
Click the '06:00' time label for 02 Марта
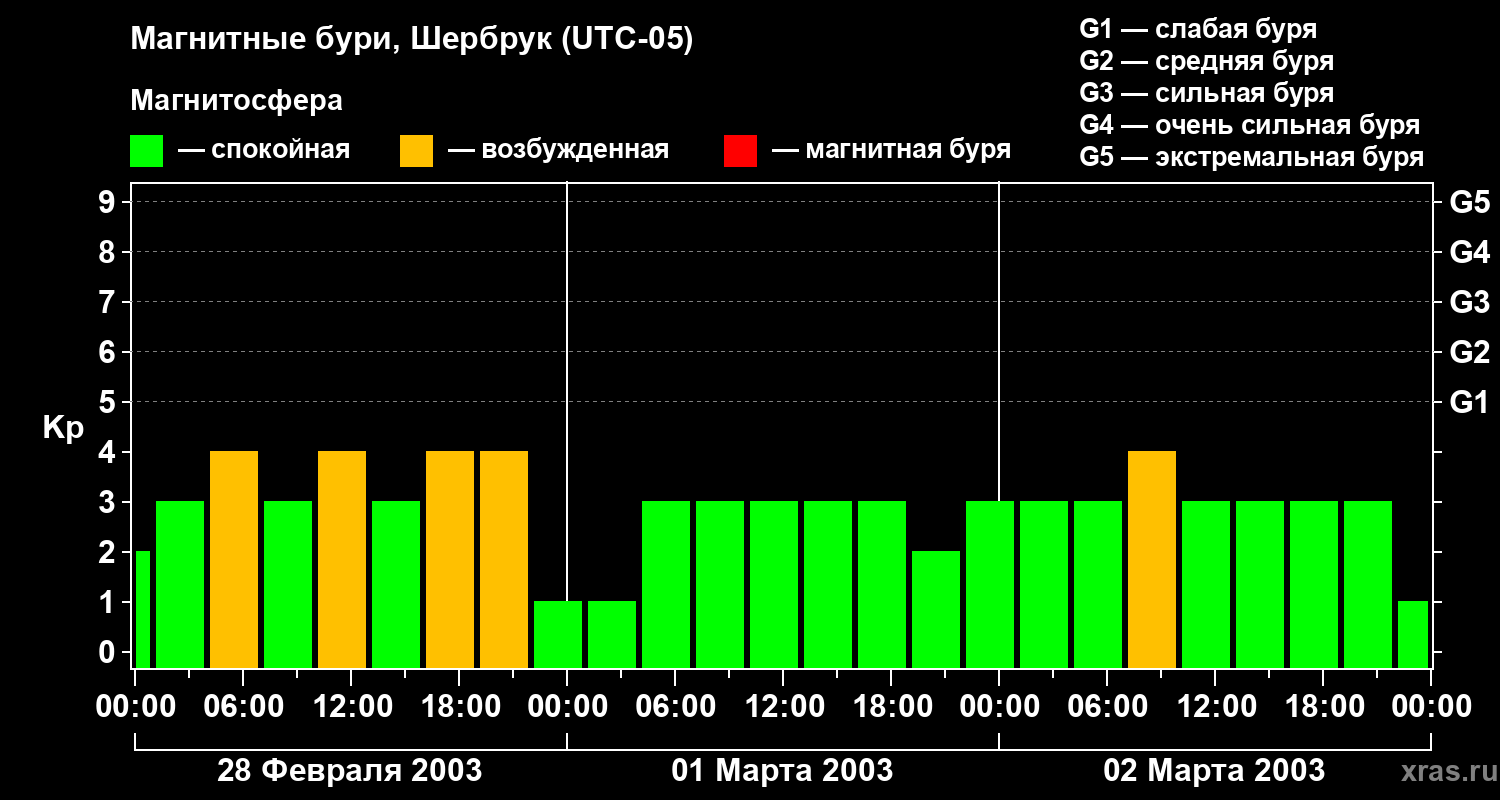(x=1107, y=707)
